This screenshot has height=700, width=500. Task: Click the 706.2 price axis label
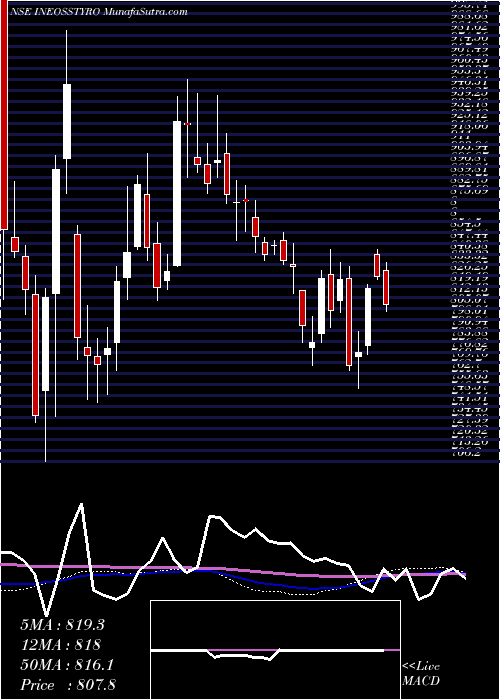469,454
